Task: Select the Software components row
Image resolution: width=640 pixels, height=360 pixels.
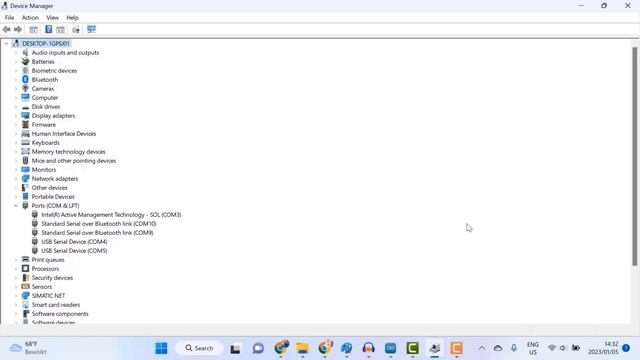Action: point(60,314)
